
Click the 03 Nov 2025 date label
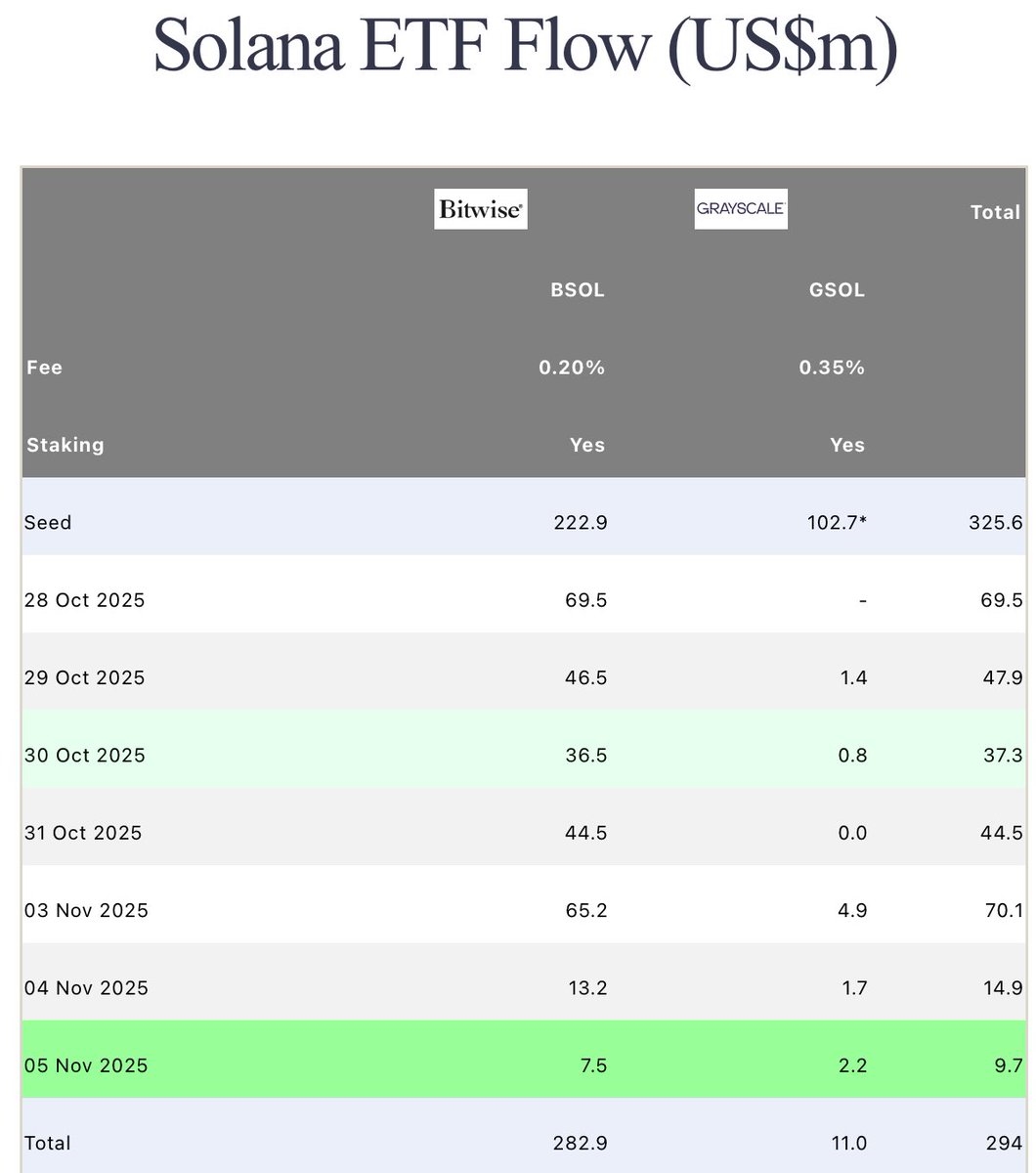click(86, 911)
